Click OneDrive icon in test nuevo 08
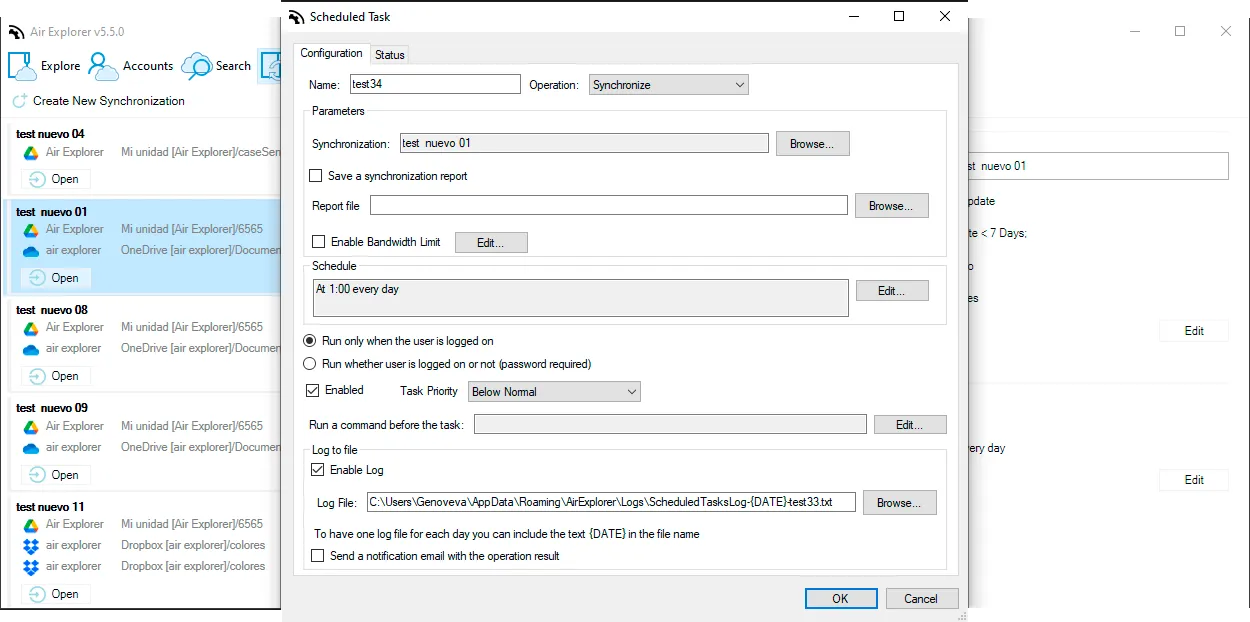Screen dimensions: 1250x622 click(31, 349)
